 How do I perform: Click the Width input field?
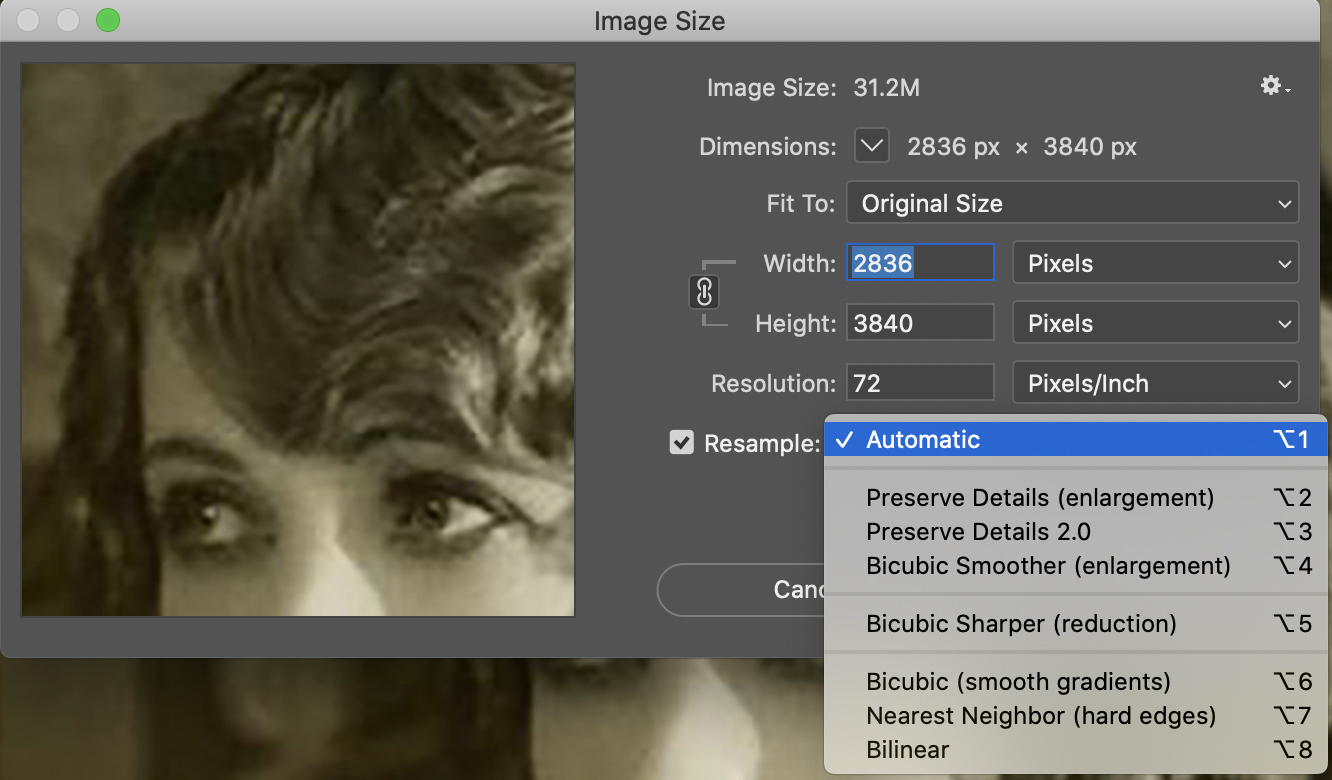920,263
